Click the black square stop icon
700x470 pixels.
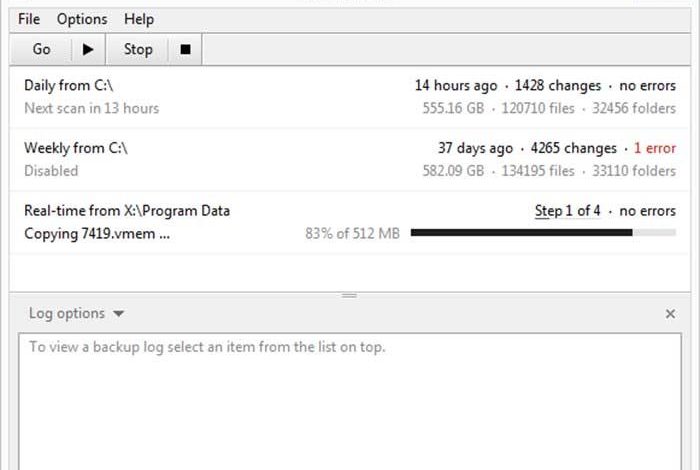(185, 49)
